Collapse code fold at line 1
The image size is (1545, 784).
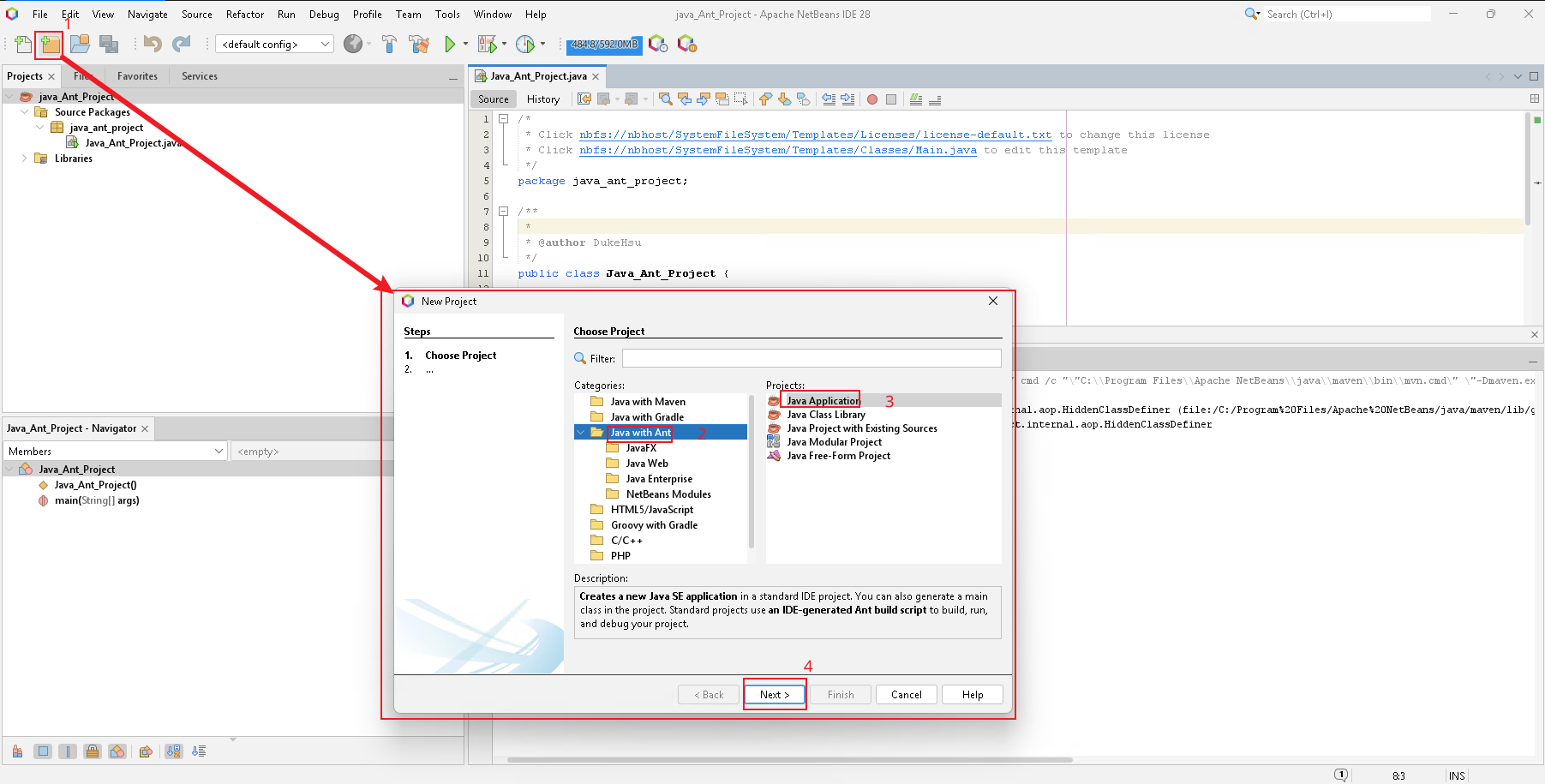pos(504,119)
